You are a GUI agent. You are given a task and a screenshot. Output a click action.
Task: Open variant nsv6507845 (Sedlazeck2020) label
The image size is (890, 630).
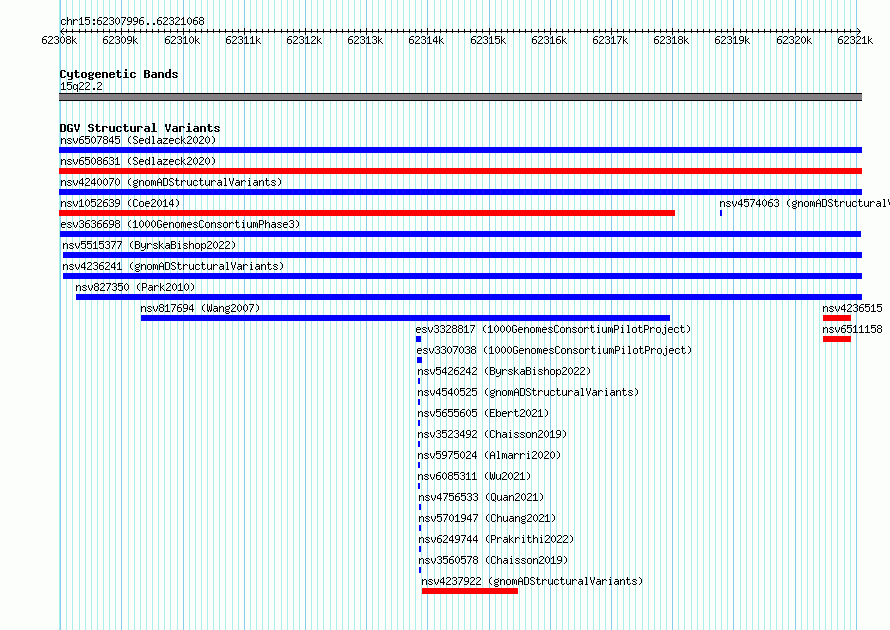click(138, 140)
